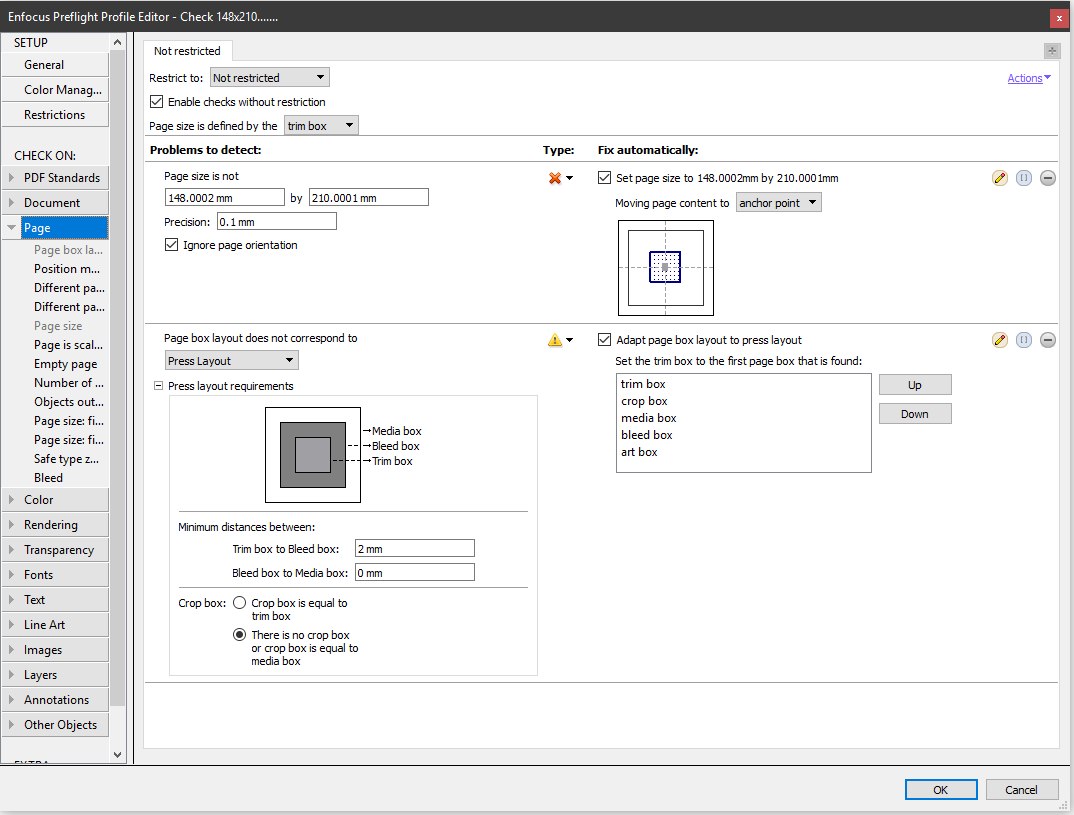Click the brackets variable icon for page size check

(1024, 178)
